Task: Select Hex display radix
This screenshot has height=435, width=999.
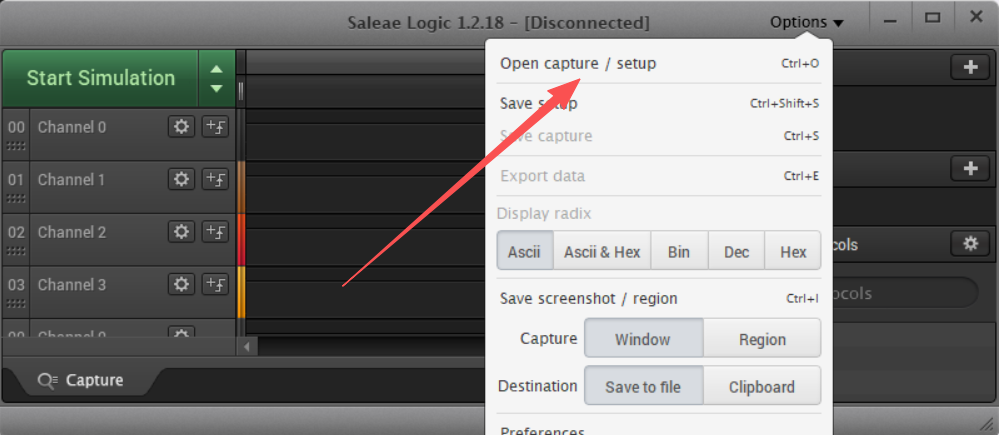Action: click(x=793, y=252)
